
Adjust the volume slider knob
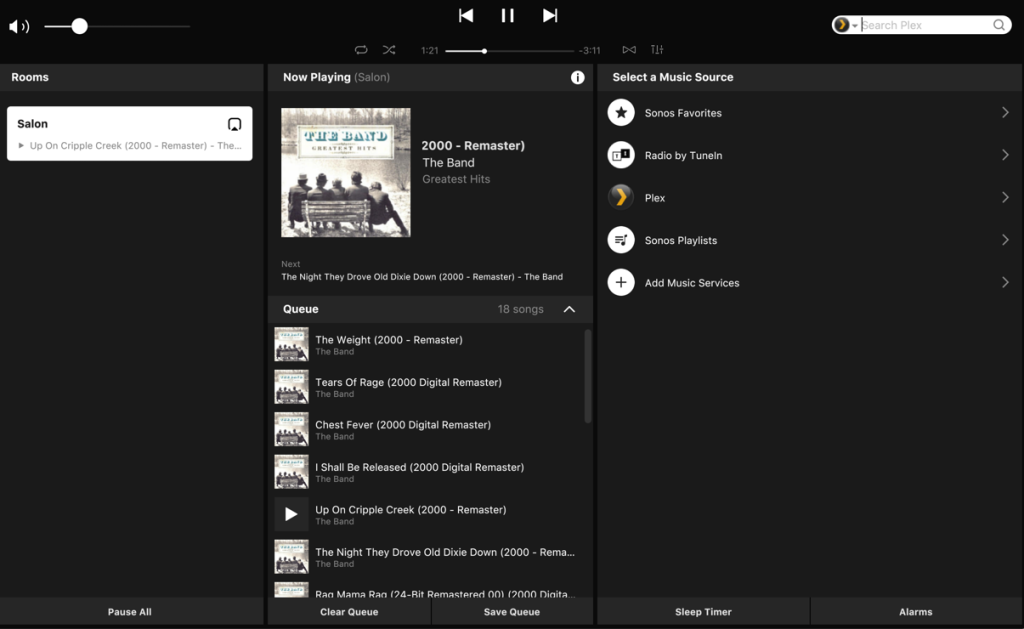coord(79,26)
